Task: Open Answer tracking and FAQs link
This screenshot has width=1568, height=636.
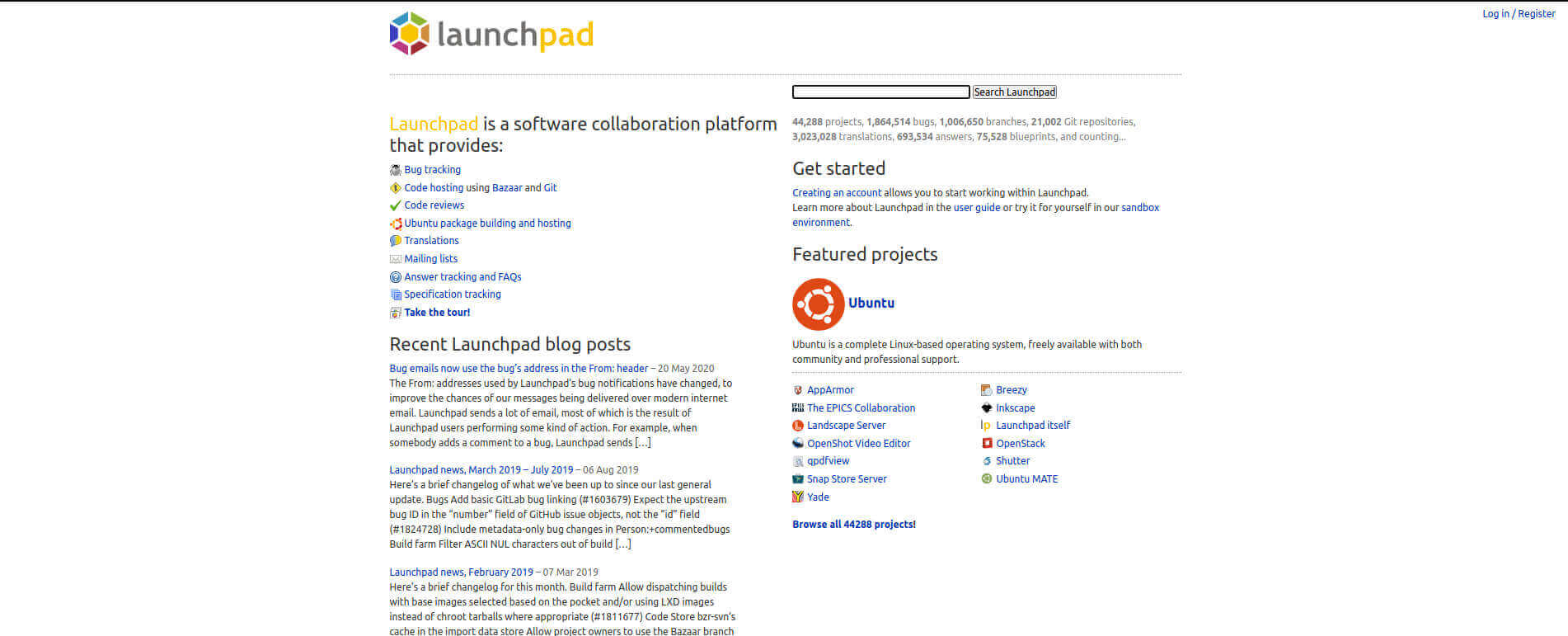Action: pos(462,277)
